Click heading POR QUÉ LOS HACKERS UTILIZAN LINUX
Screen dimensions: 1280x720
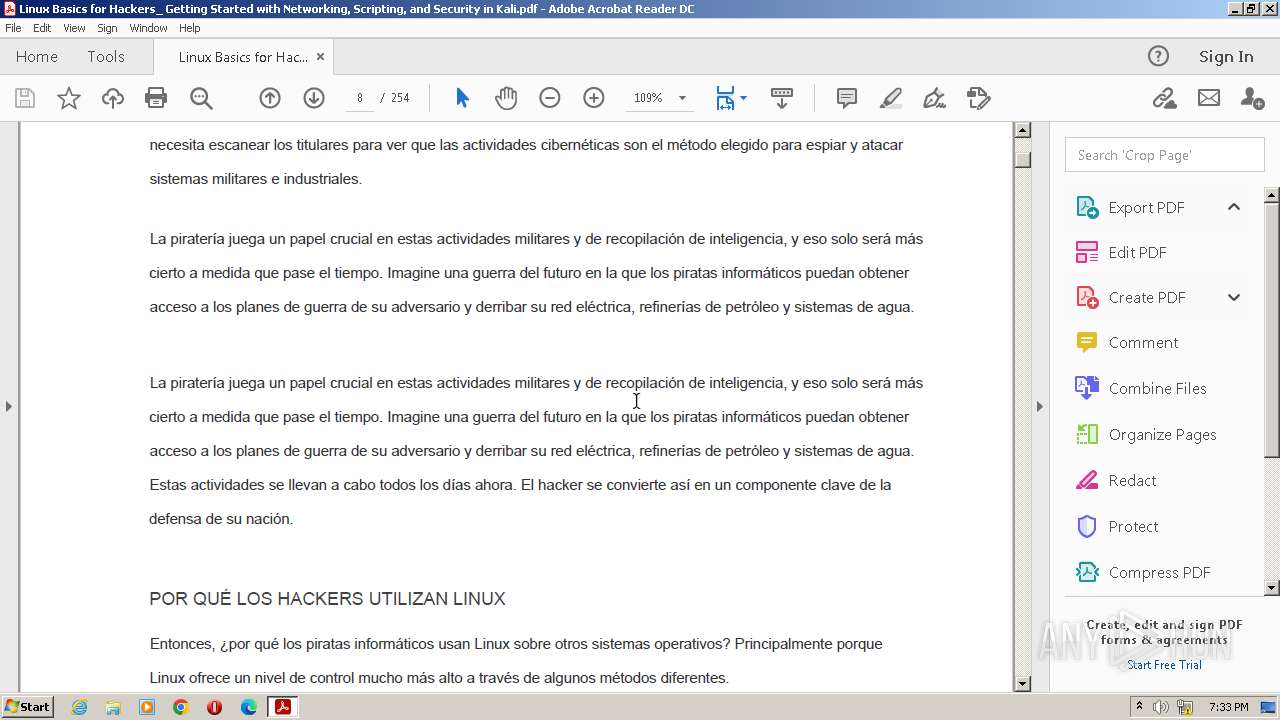tap(328, 599)
